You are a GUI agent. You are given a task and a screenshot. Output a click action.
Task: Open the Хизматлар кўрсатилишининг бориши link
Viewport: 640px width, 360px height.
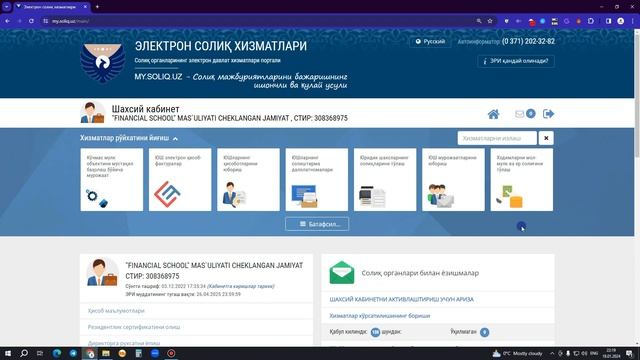click(x=380, y=316)
